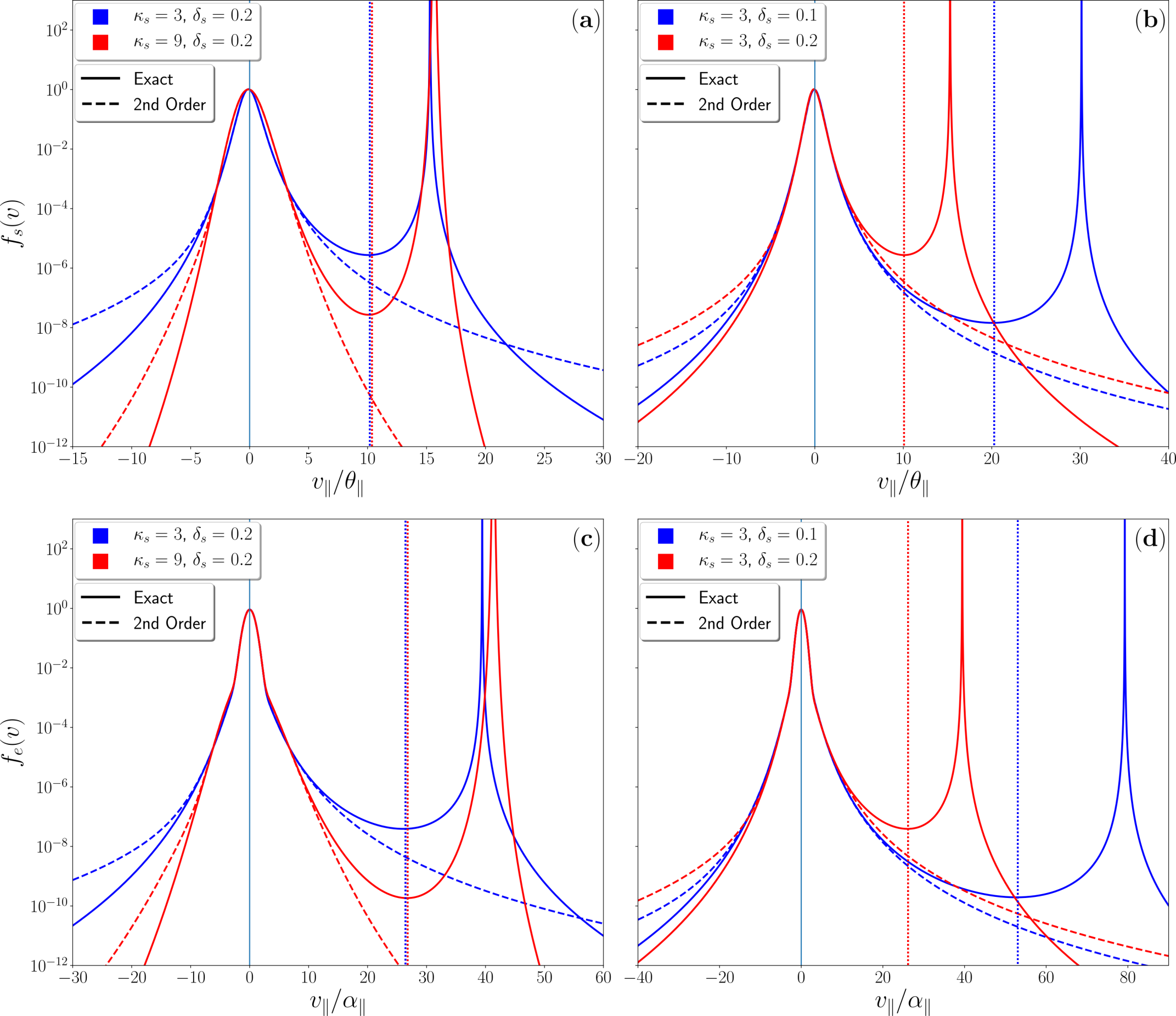Click the red swatch in panel (d) legend
Image resolution: width=1176 pixels, height=1016 pixels.
pos(666,561)
